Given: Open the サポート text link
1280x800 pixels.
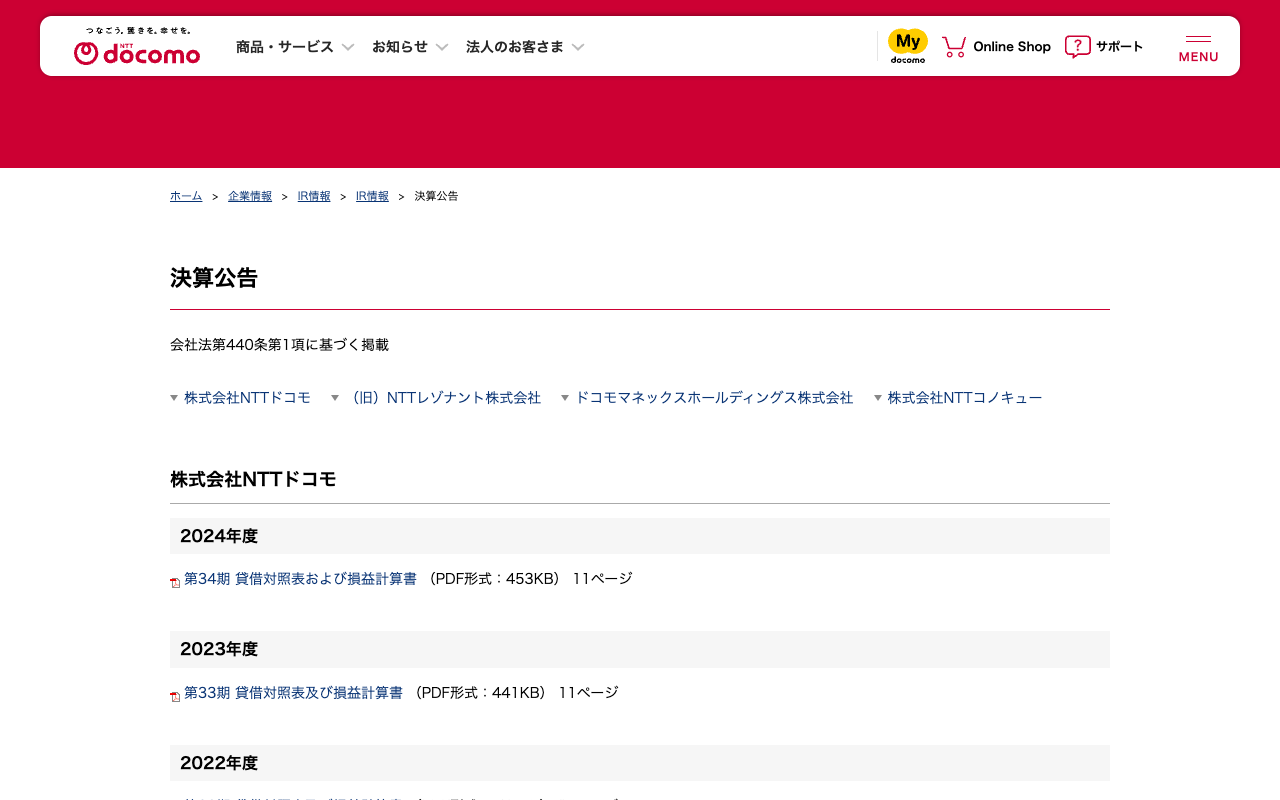Looking at the screenshot, I should (x=1119, y=46).
